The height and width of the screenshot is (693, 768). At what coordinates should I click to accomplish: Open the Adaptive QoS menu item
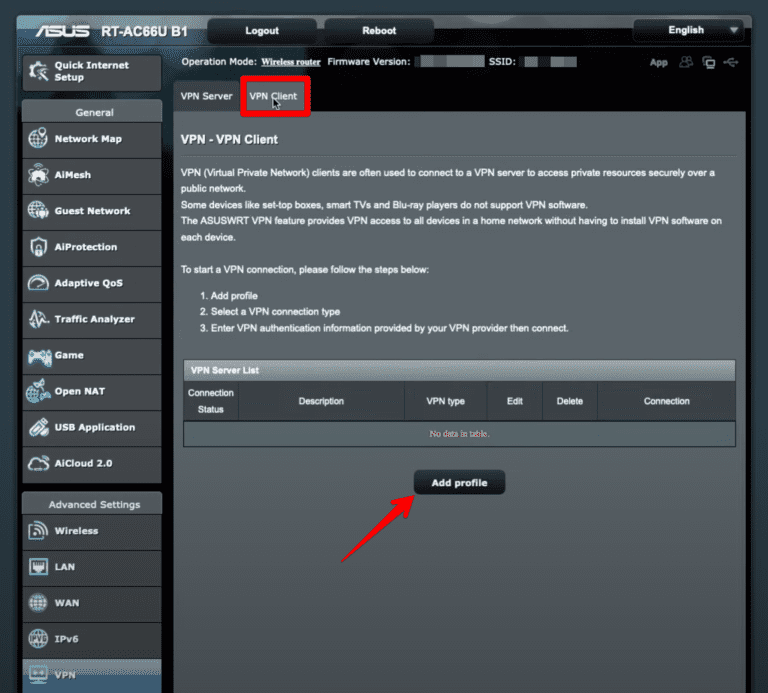(x=92, y=284)
